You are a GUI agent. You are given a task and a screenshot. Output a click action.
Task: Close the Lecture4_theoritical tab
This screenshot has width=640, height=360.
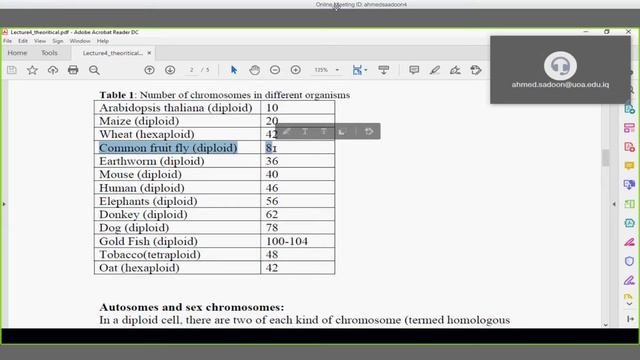(149, 53)
